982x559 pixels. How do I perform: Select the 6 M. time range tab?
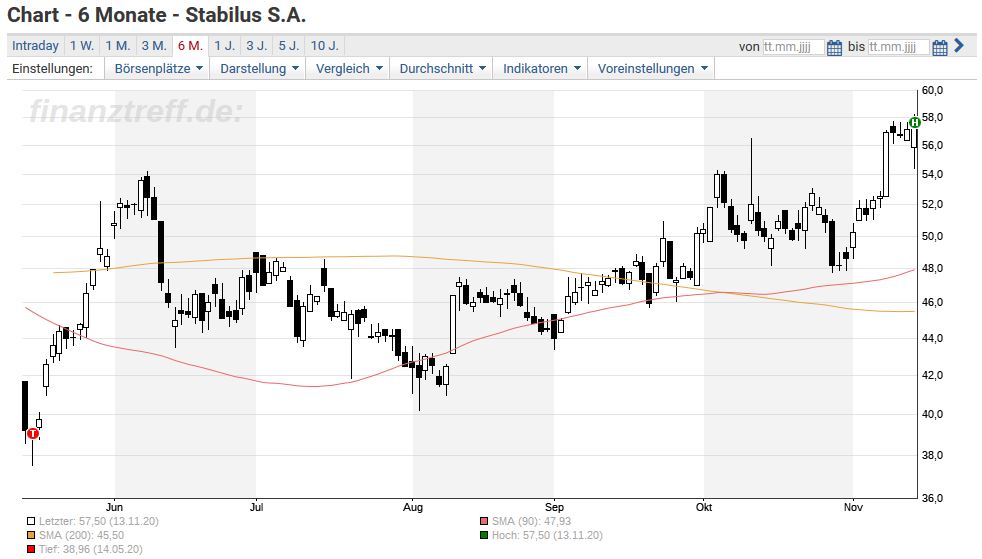point(190,46)
